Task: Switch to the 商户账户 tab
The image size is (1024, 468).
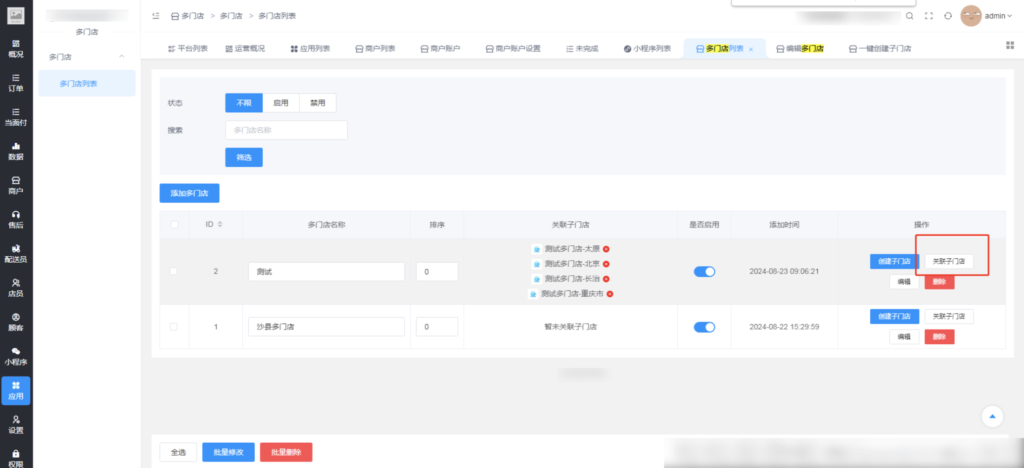Action: point(441,49)
